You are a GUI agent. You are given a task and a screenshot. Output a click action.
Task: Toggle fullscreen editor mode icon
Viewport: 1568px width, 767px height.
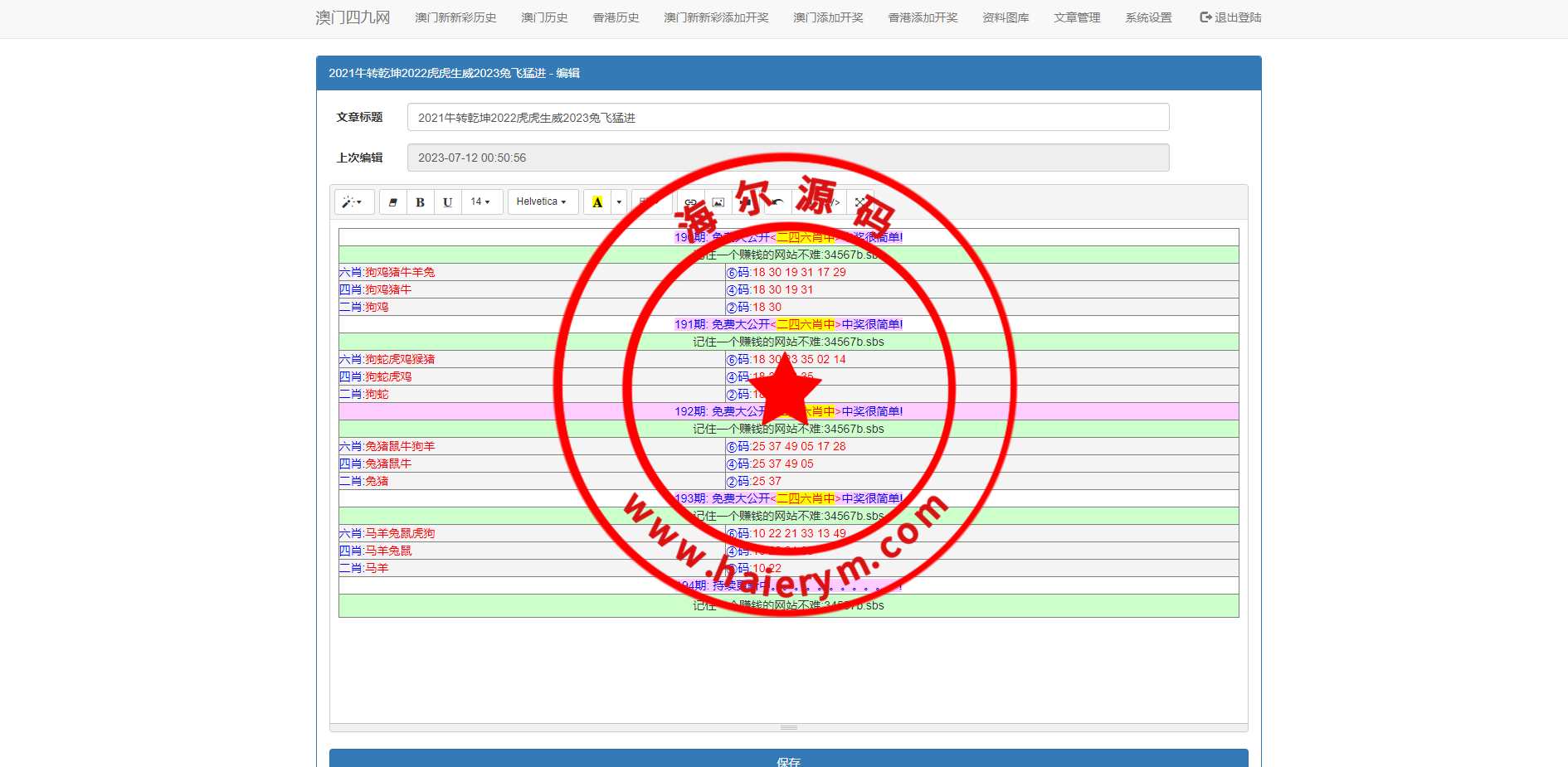860,201
